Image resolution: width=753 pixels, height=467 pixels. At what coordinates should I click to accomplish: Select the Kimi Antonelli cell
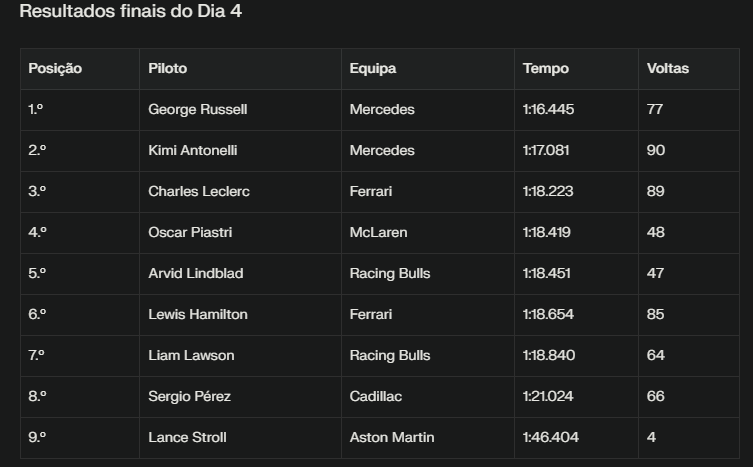coord(192,150)
